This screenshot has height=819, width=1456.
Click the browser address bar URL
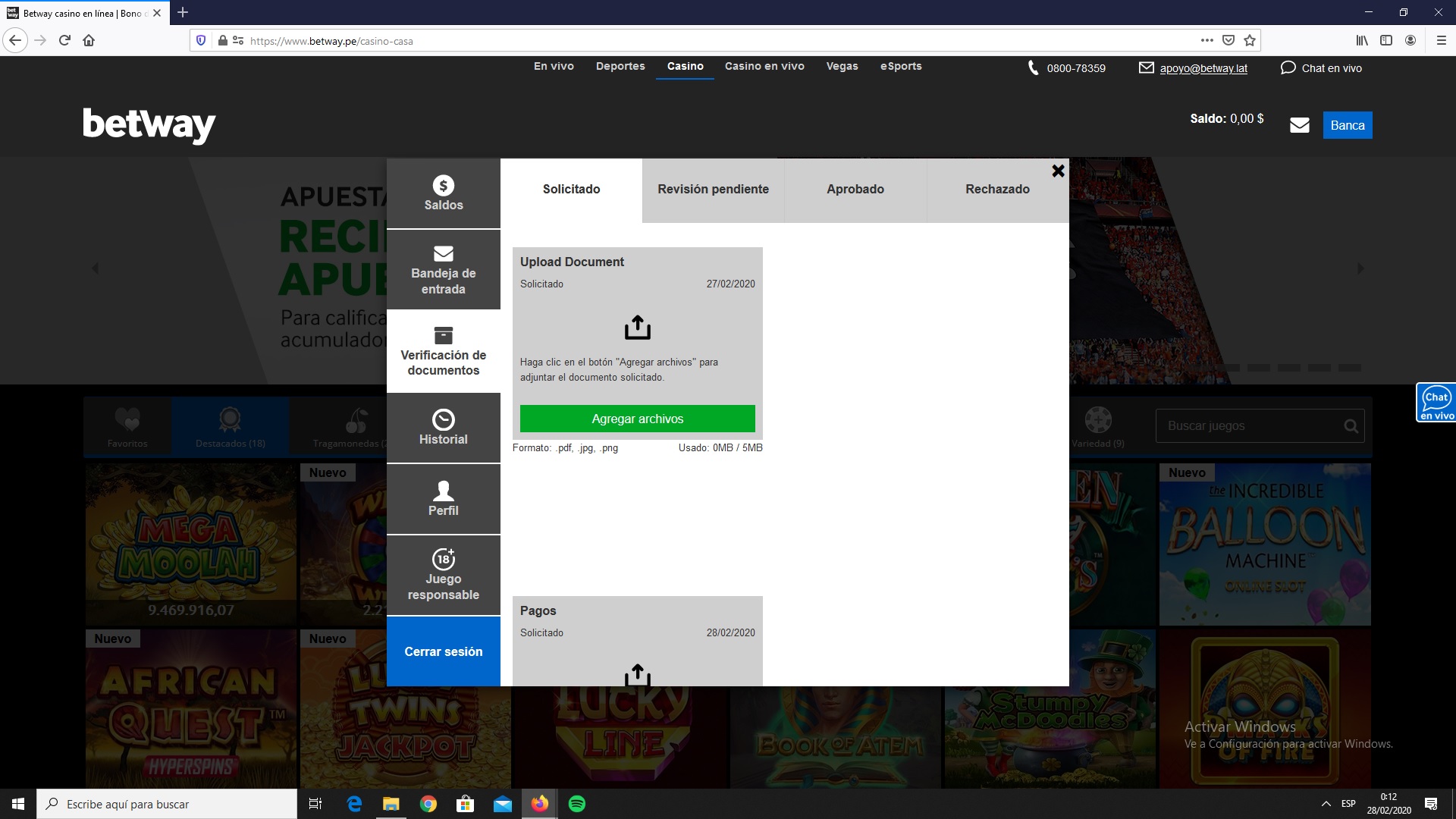(331, 41)
